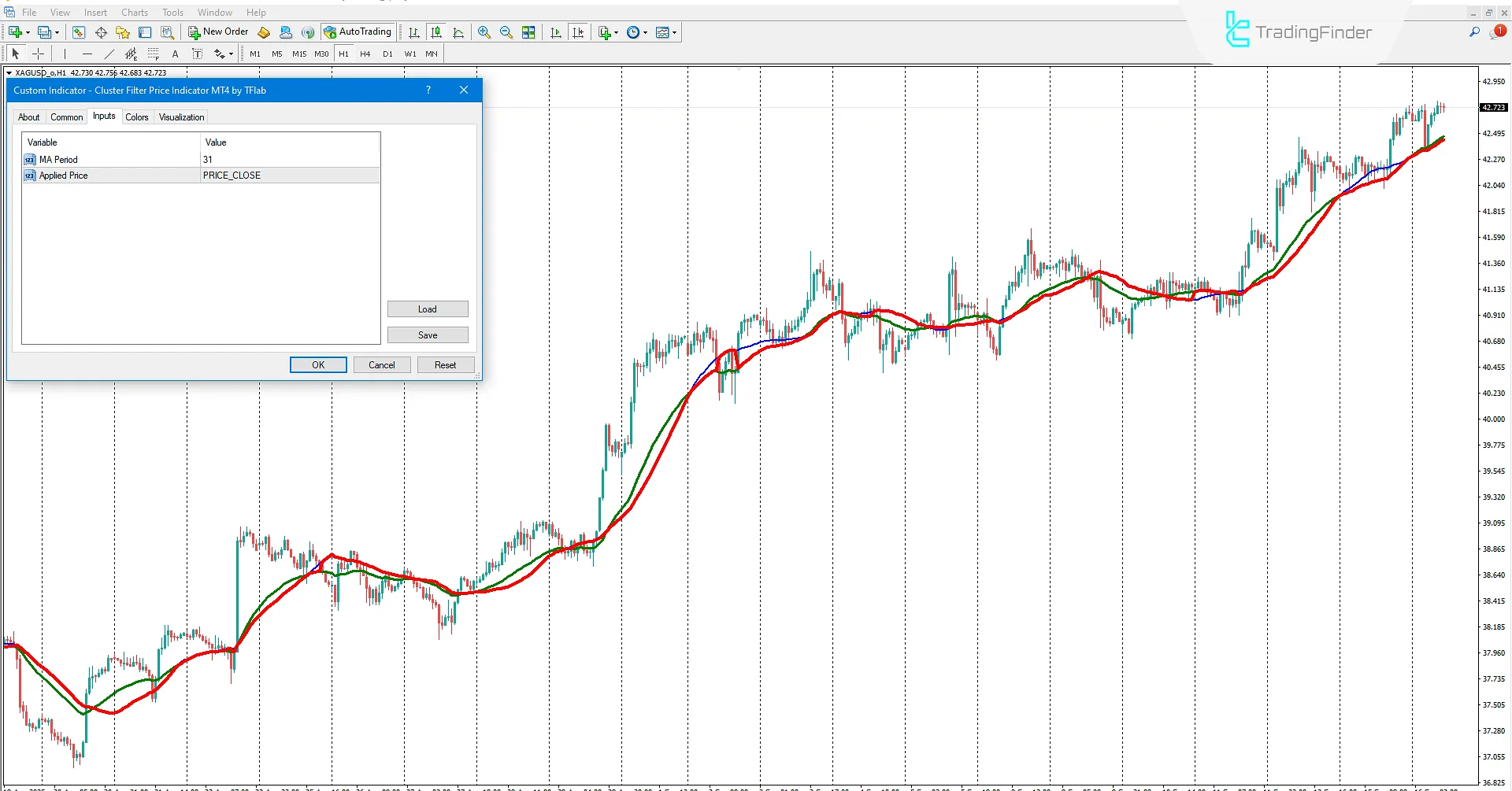Enable AutoTrading
Image resolution: width=1512 pixels, height=791 pixels.
tap(358, 31)
